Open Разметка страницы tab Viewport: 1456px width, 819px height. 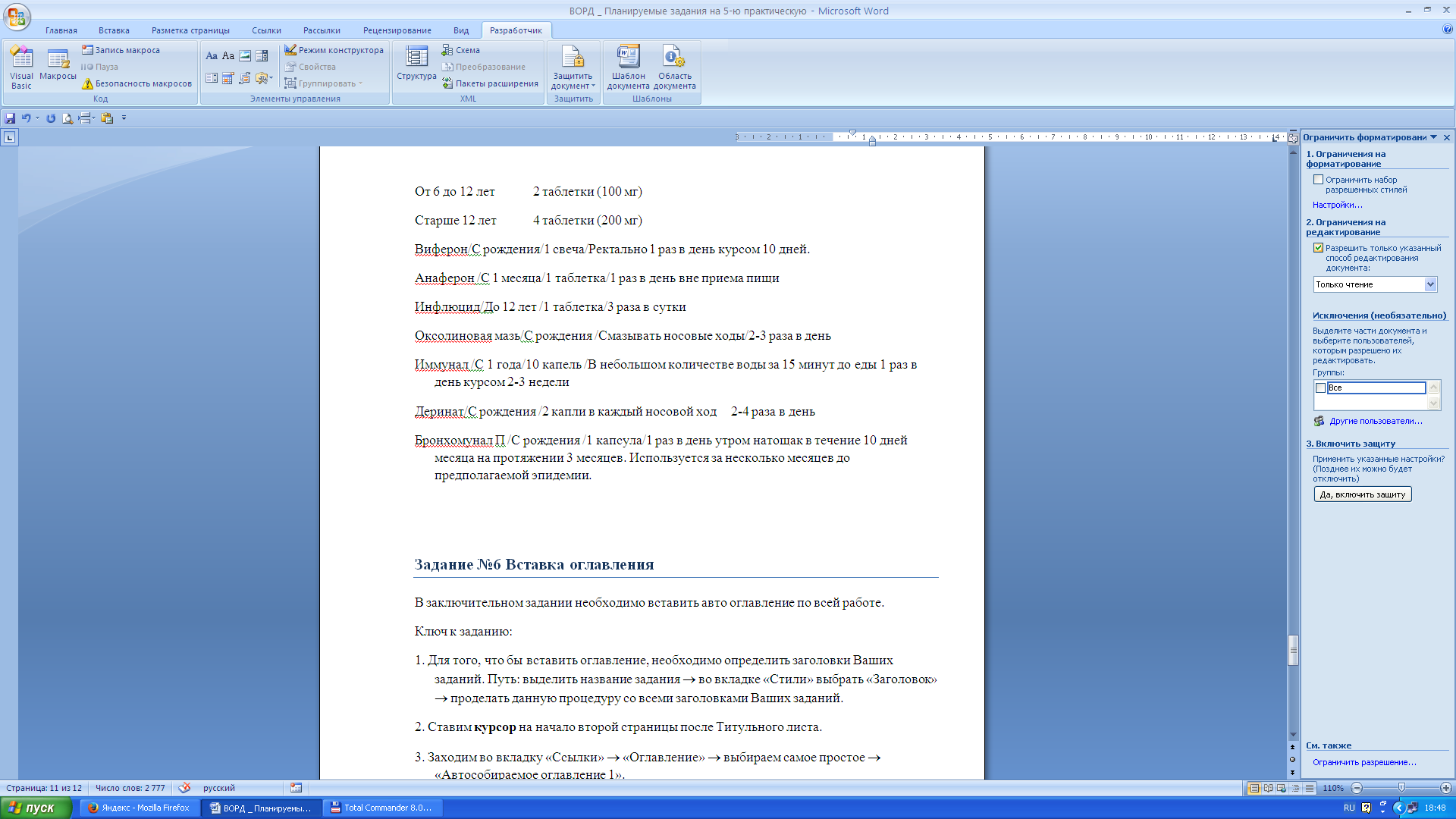pyautogui.click(x=190, y=30)
